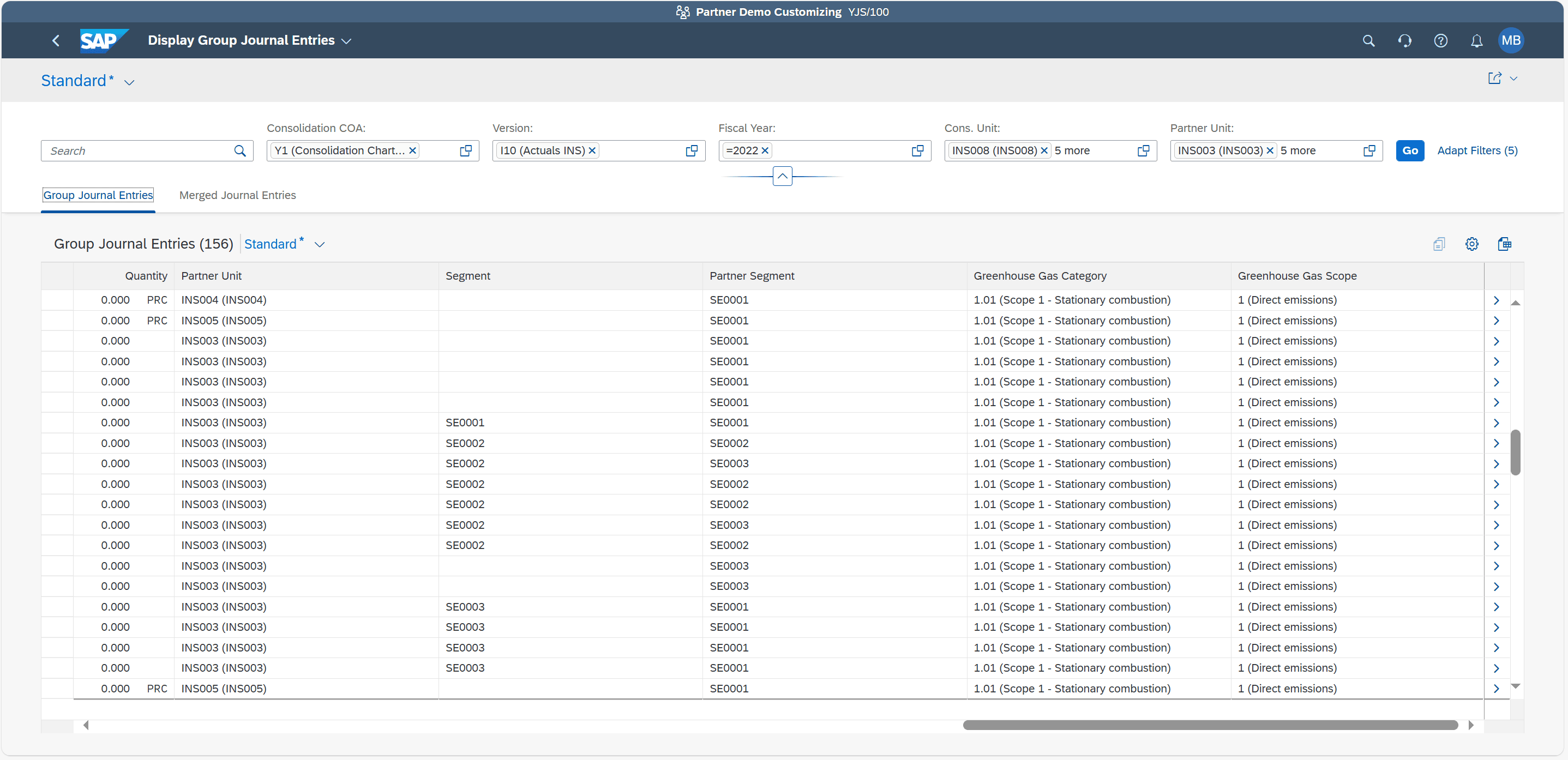Viewport: 1568px width, 760px height.
Task: Select the Group Journal Entries tab
Action: [98, 195]
